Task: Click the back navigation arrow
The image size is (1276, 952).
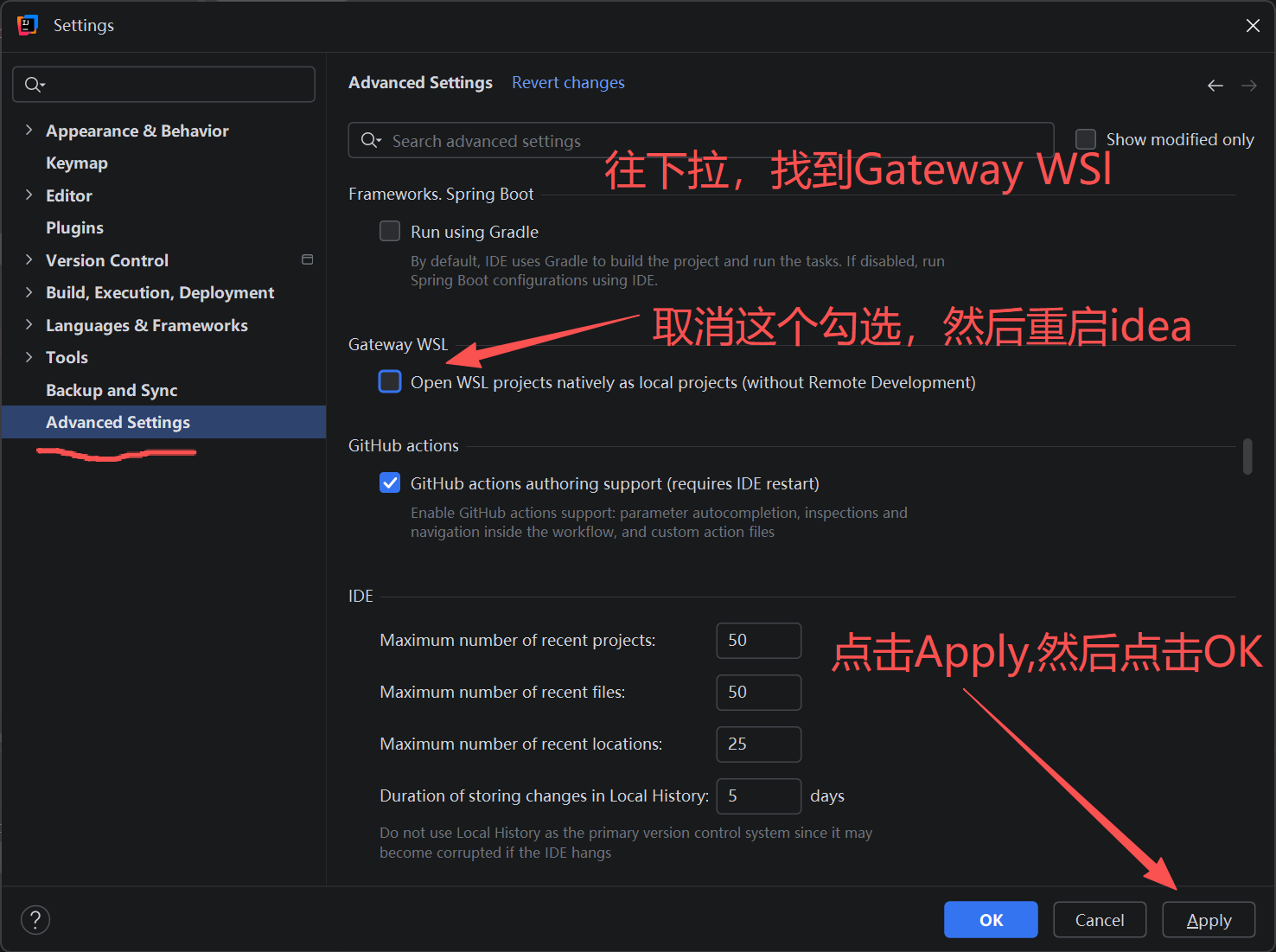Action: (x=1215, y=85)
